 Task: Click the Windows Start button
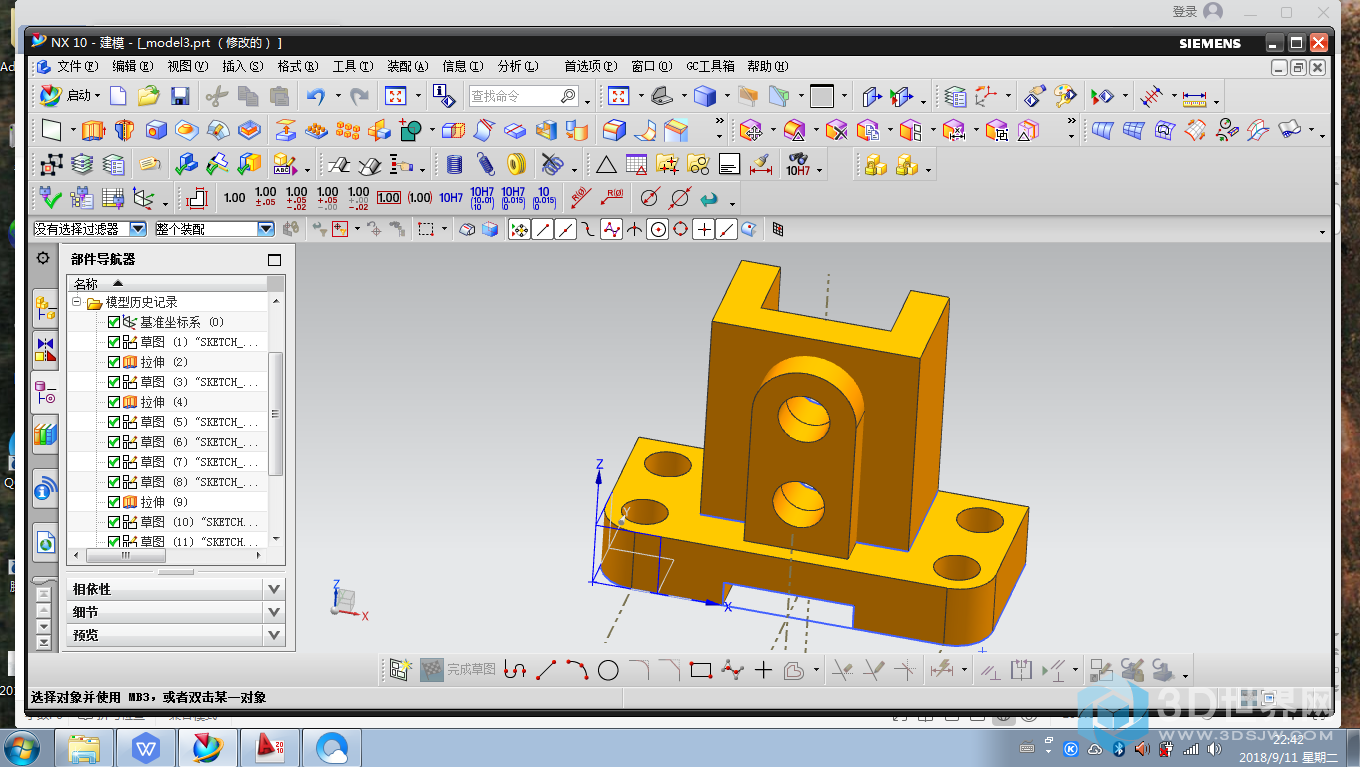click(x=22, y=748)
